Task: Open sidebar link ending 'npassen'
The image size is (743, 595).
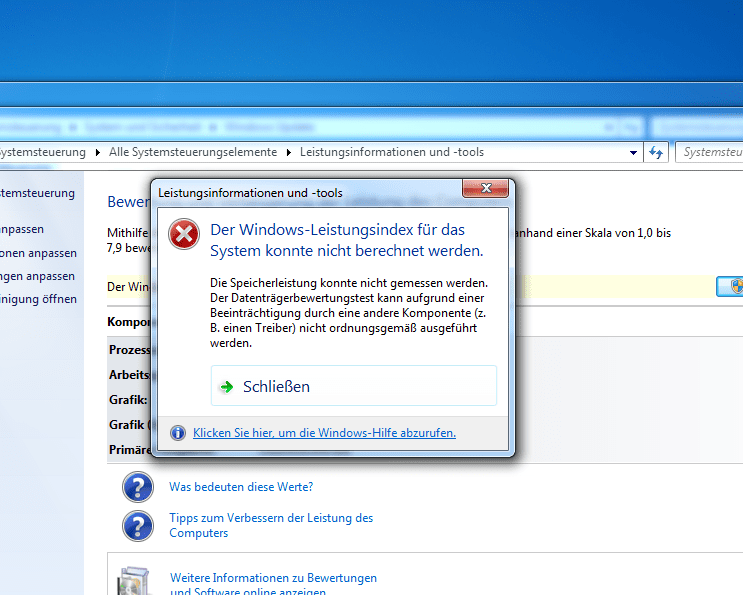Action: (22, 229)
